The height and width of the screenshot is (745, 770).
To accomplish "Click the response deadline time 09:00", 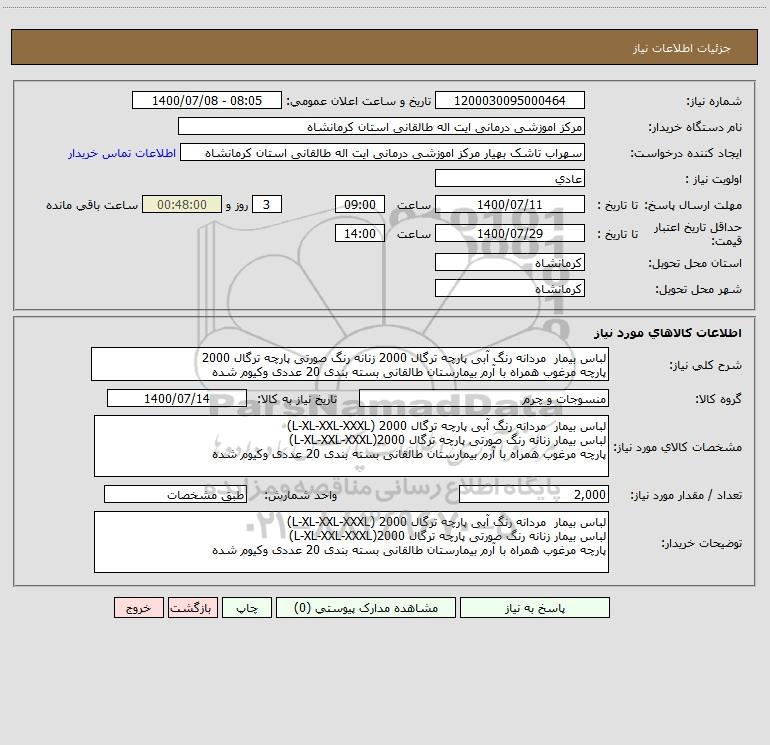I will click(x=359, y=204).
